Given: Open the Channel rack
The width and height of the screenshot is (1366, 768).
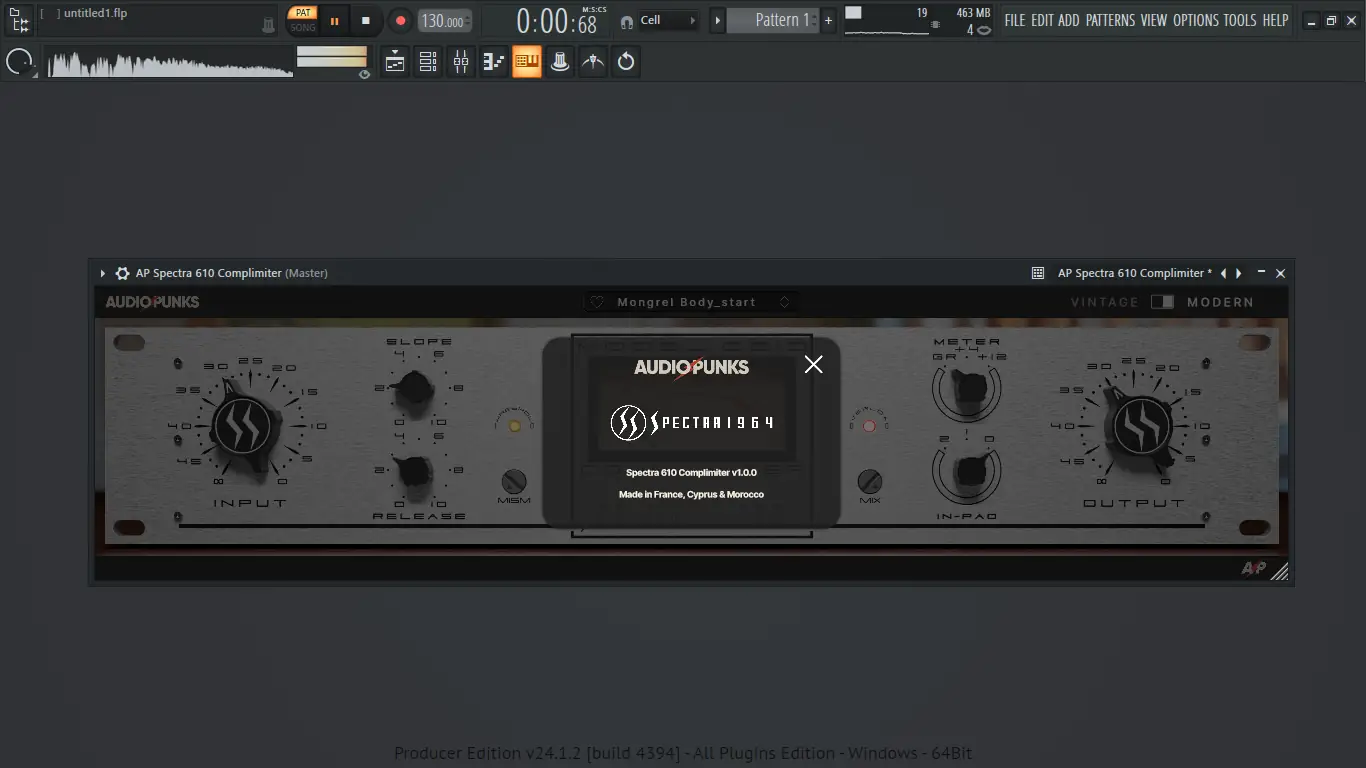Looking at the screenshot, I should click(427, 61).
